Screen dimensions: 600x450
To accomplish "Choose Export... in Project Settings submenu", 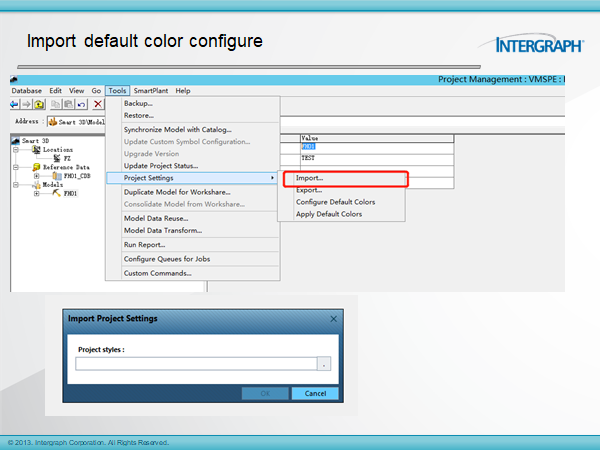I will tap(341, 190).
